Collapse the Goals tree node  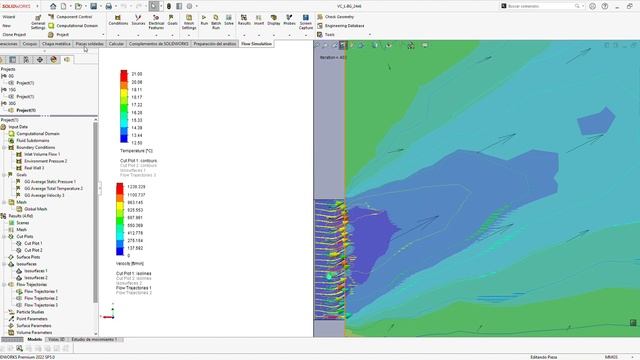coord(4,175)
